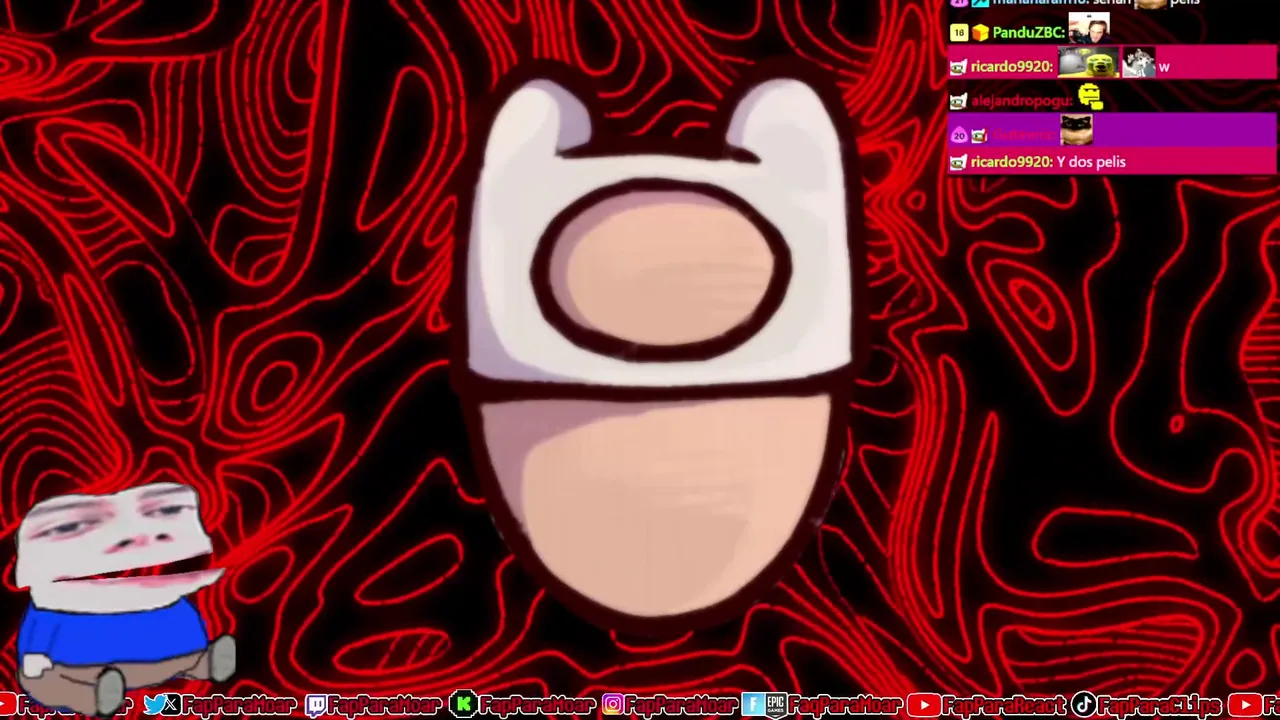The width and height of the screenshot is (1280, 720).
Task: Open the YouTube icon beside FapParaReact
Action: coord(923,706)
